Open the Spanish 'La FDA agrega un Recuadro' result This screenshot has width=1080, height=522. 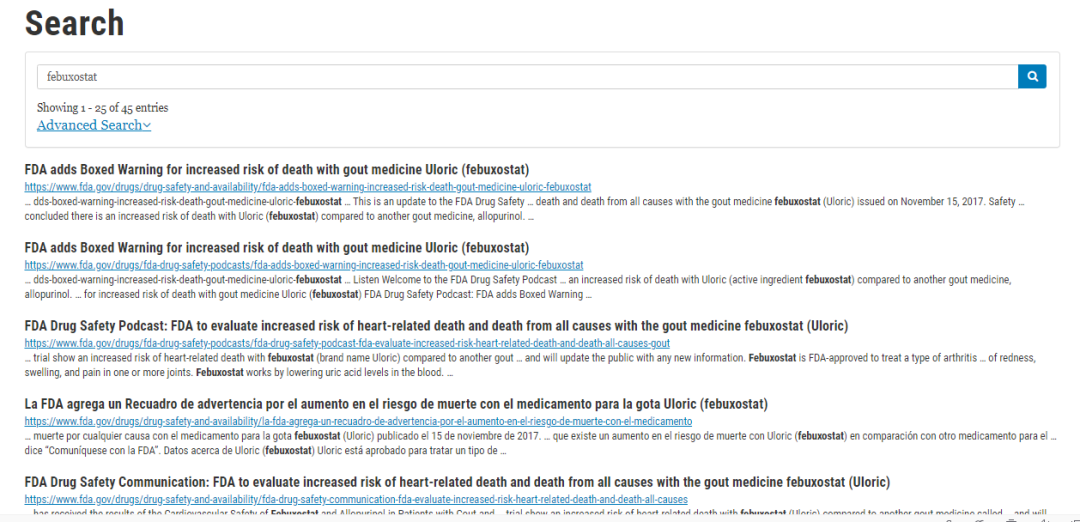click(396, 404)
